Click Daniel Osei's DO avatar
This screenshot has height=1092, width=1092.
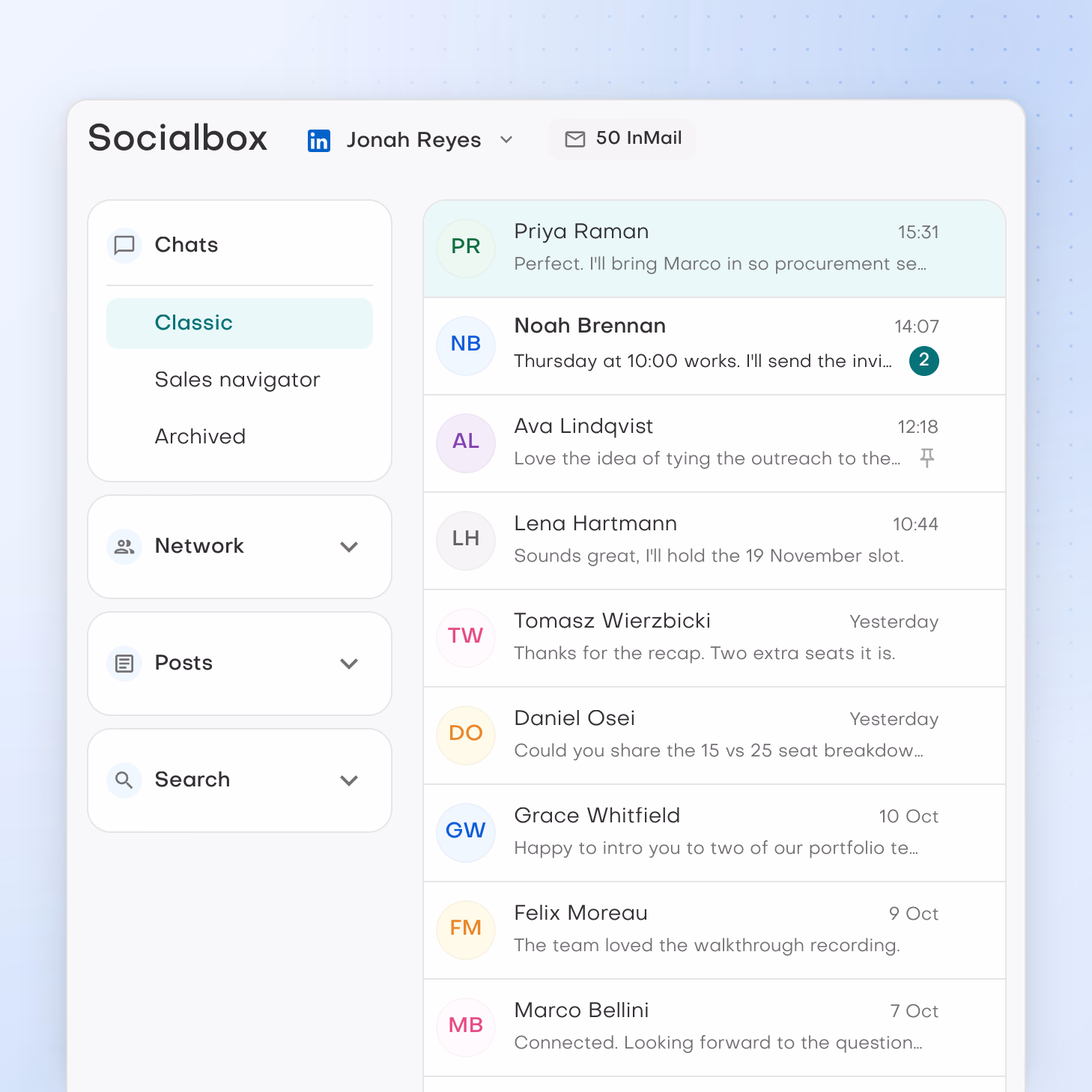coord(466,735)
